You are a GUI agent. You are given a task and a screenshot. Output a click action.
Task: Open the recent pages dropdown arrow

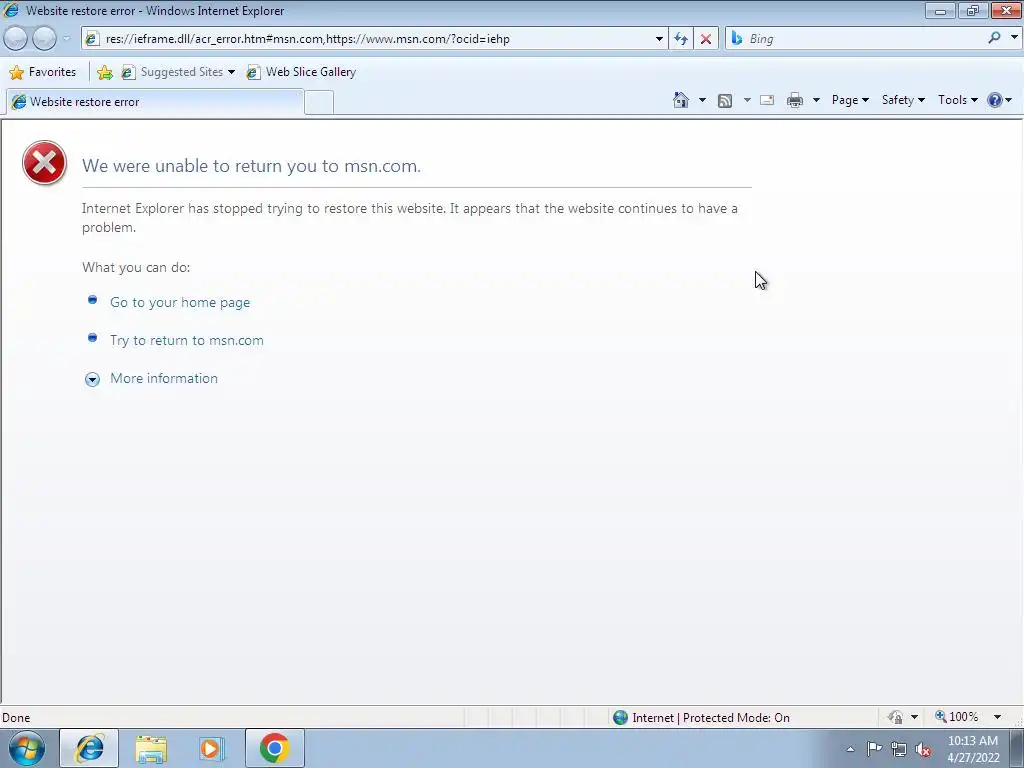pos(66,39)
